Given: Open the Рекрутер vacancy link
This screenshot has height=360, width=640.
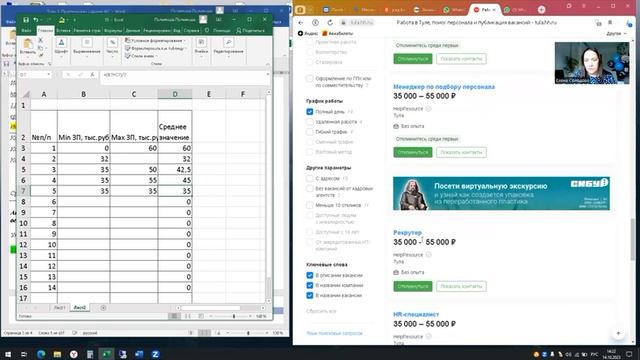Looking at the screenshot, I should coord(407,232).
